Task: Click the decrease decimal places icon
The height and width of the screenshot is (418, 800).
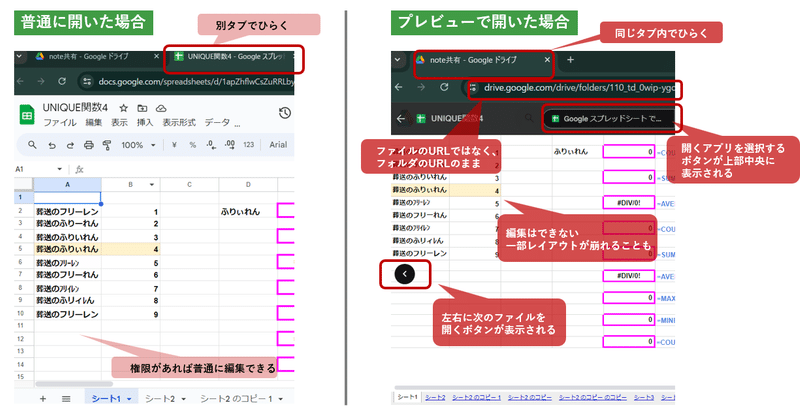Action: pyautogui.click(x=211, y=145)
